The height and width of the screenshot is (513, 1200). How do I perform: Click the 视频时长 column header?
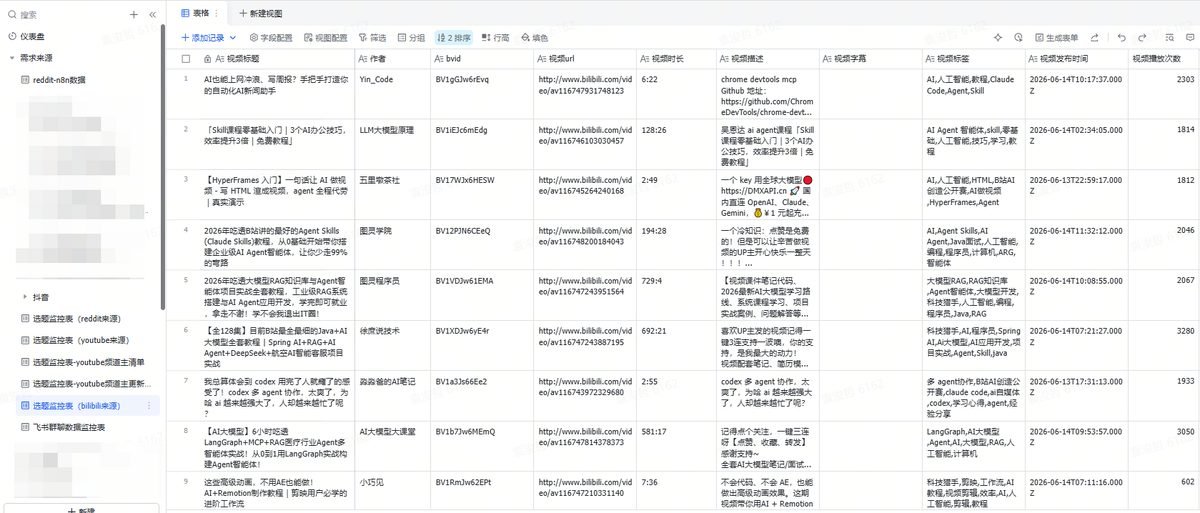click(x=676, y=59)
